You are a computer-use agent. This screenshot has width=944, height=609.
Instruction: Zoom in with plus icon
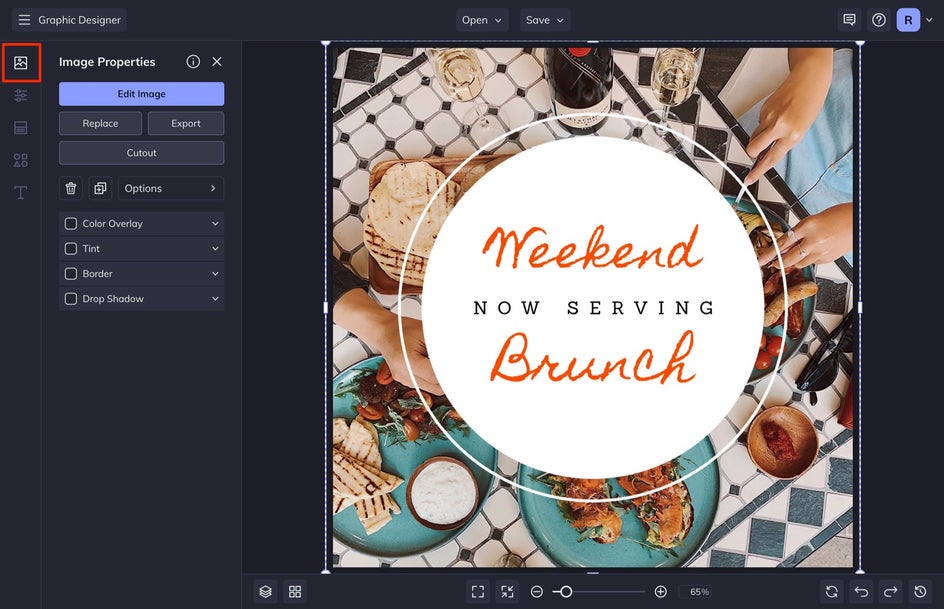pos(660,592)
